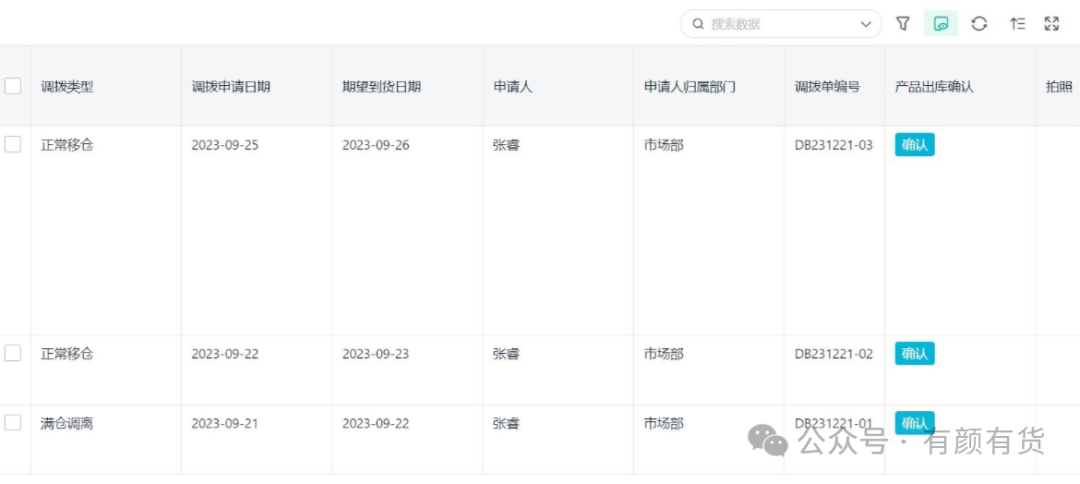Viewport: 1080px width, 484px height.
Task: Select the 期望到货日期 column header
Action: point(382,87)
